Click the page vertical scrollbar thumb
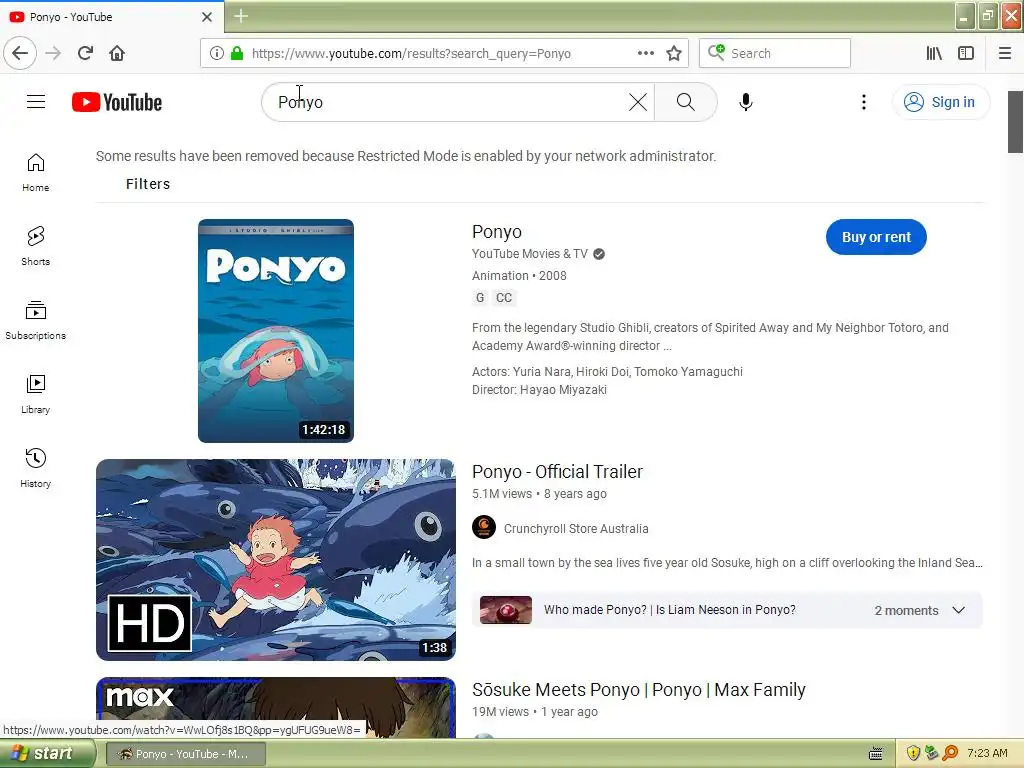1024x768 pixels. (x=1015, y=121)
